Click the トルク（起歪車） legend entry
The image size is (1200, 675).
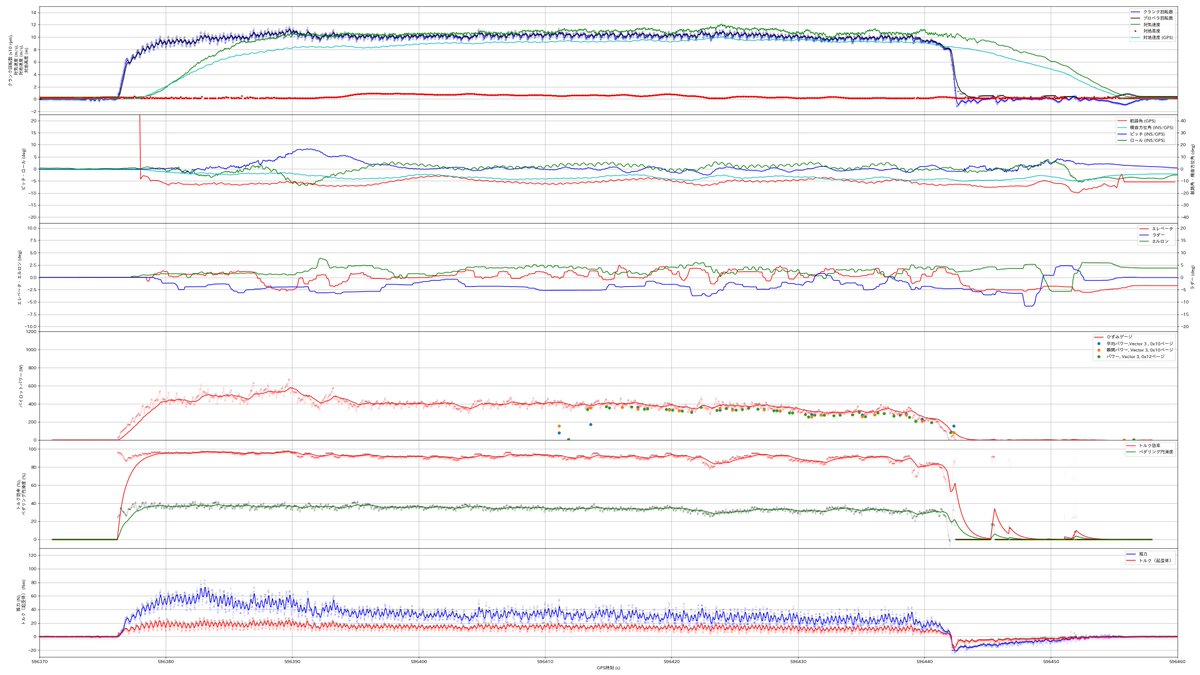tap(1148, 560)
